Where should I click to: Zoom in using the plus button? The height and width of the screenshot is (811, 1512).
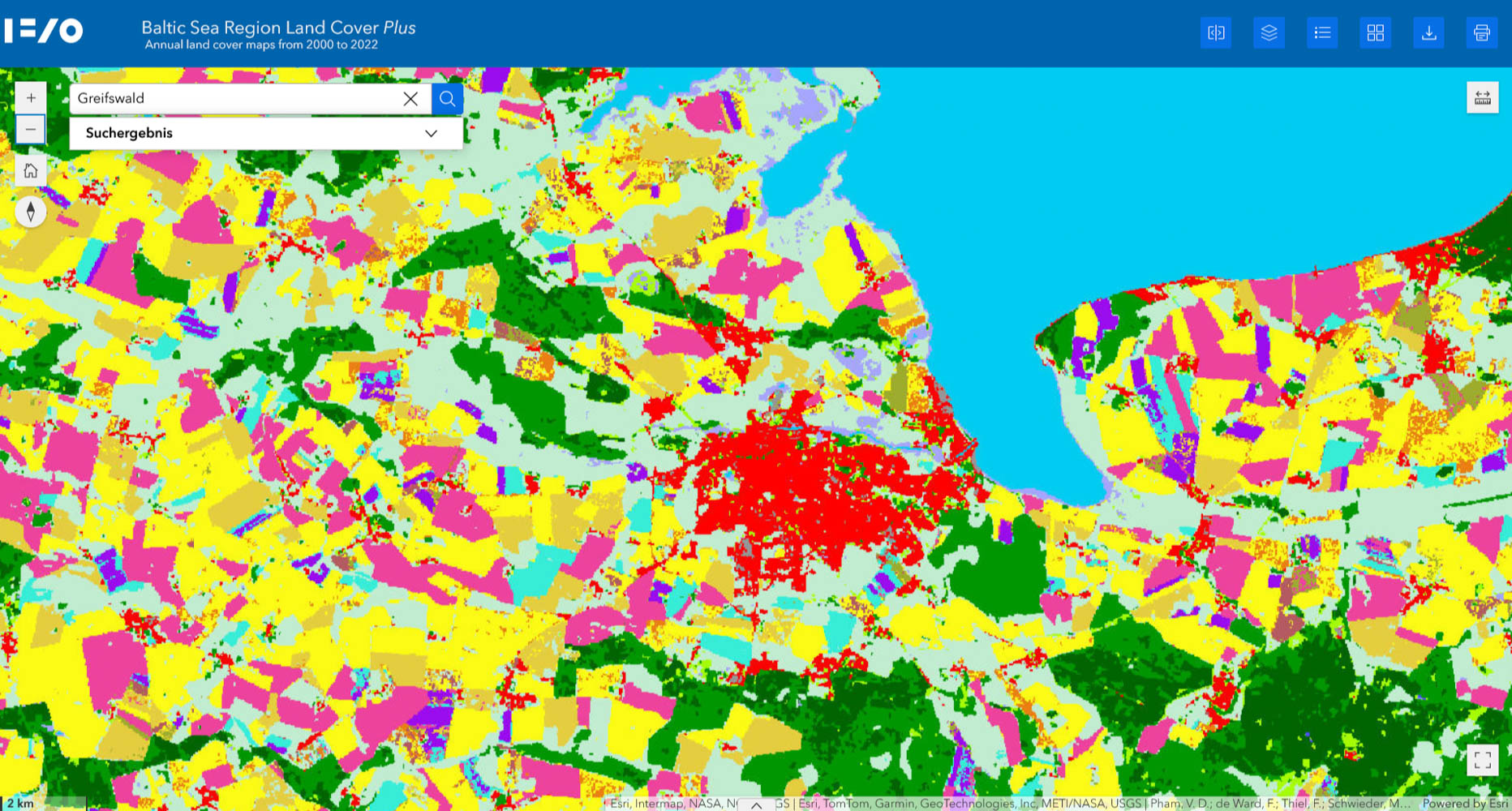pos(31,97)
